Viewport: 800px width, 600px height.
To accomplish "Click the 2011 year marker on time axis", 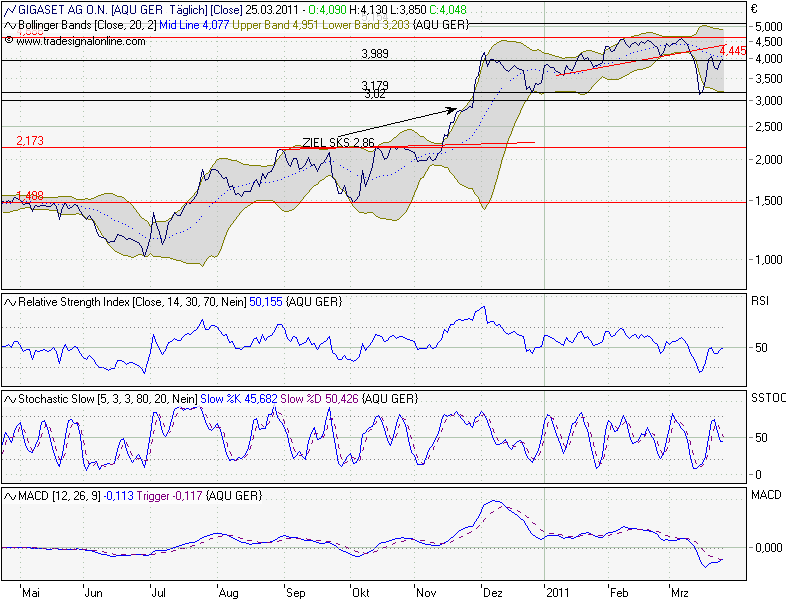I will (x=560, y=592).
